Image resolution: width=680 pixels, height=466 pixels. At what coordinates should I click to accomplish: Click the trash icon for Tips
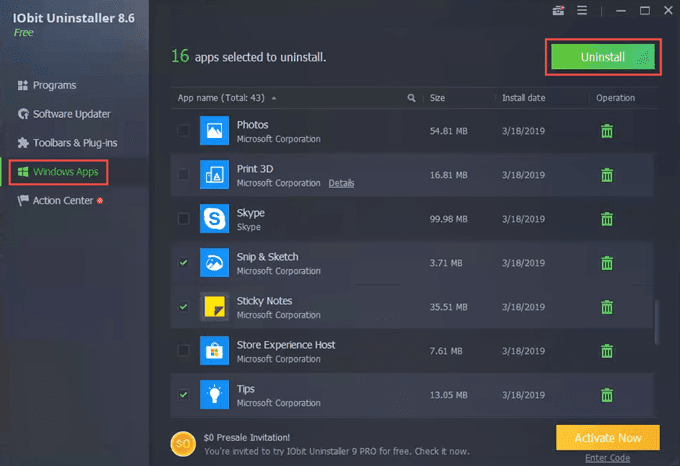click(x=607, y=395)
